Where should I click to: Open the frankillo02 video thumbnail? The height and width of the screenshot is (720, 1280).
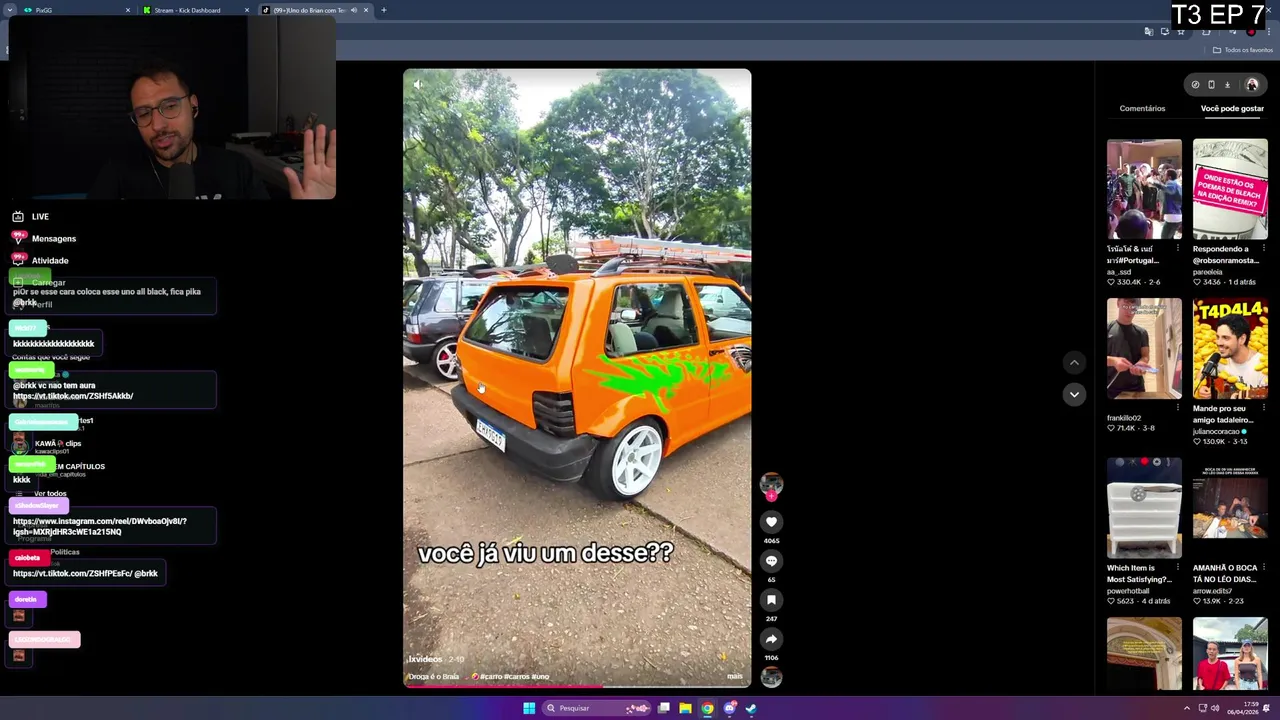click(x=1144, y=348)
